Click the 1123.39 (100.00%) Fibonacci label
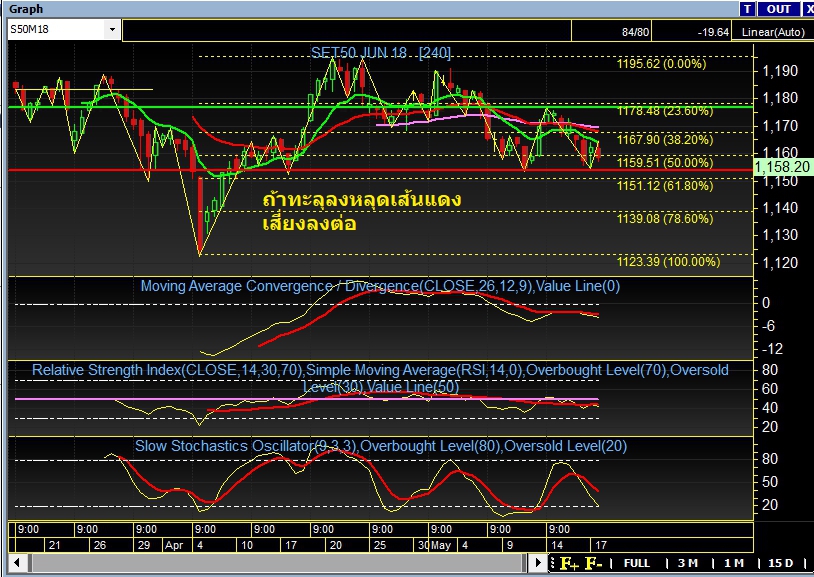Screen dimensions: 814x577 tap(669, 261)
